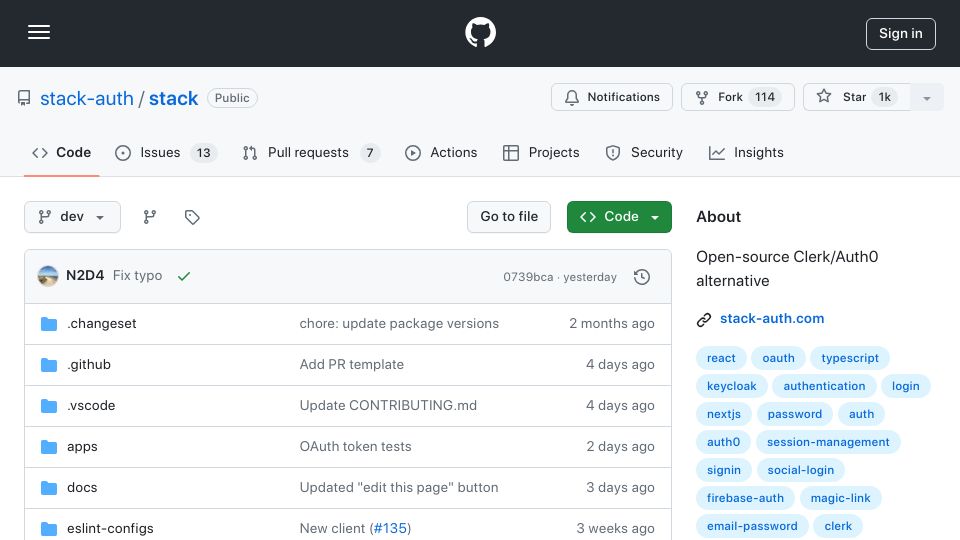This screenshot has height=540, width=960.
Task: Open the Projects tab
Action: pos(541,152)
